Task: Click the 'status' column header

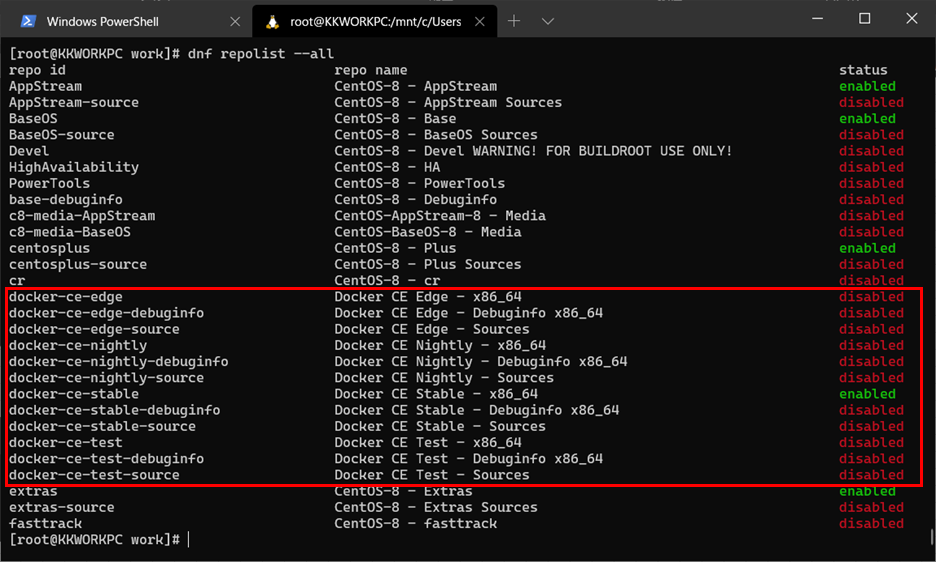Action: 863,70
